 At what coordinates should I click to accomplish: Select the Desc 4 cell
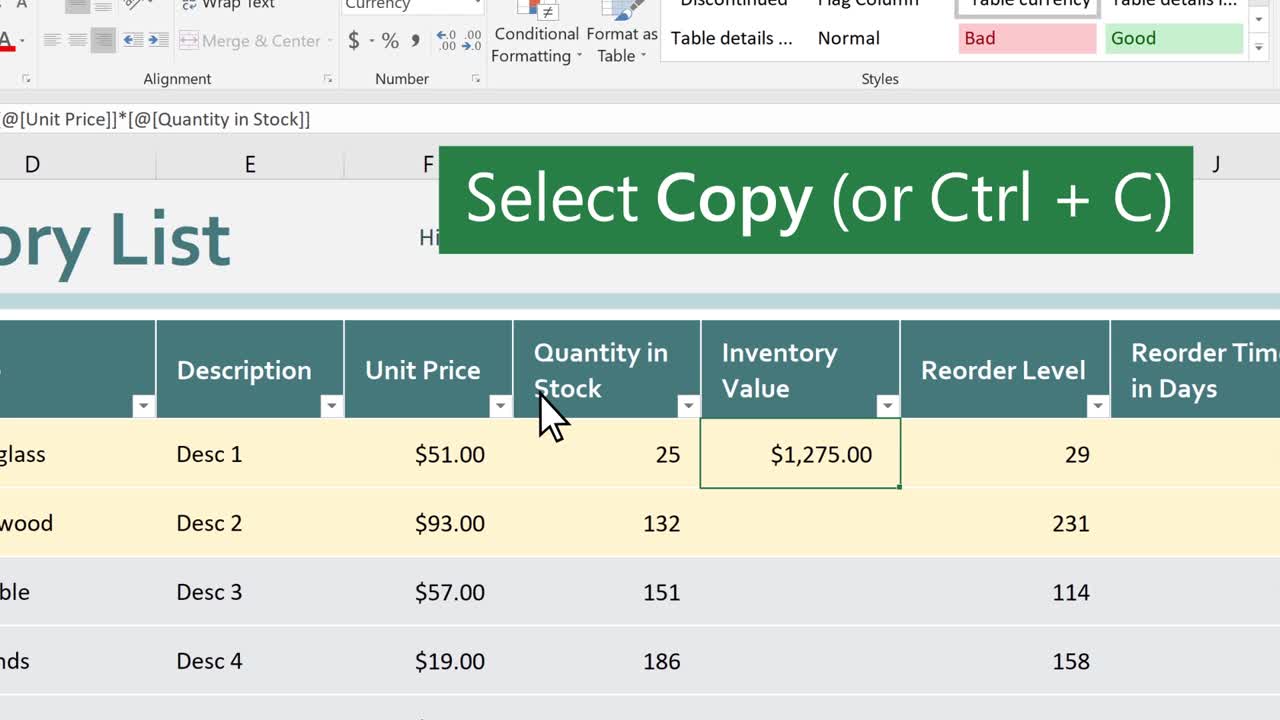pos(250,661)
